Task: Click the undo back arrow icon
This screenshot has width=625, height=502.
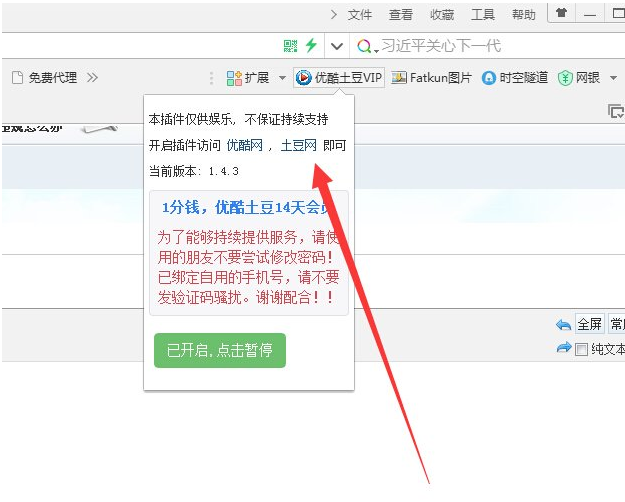Action: tap(563, 325)
